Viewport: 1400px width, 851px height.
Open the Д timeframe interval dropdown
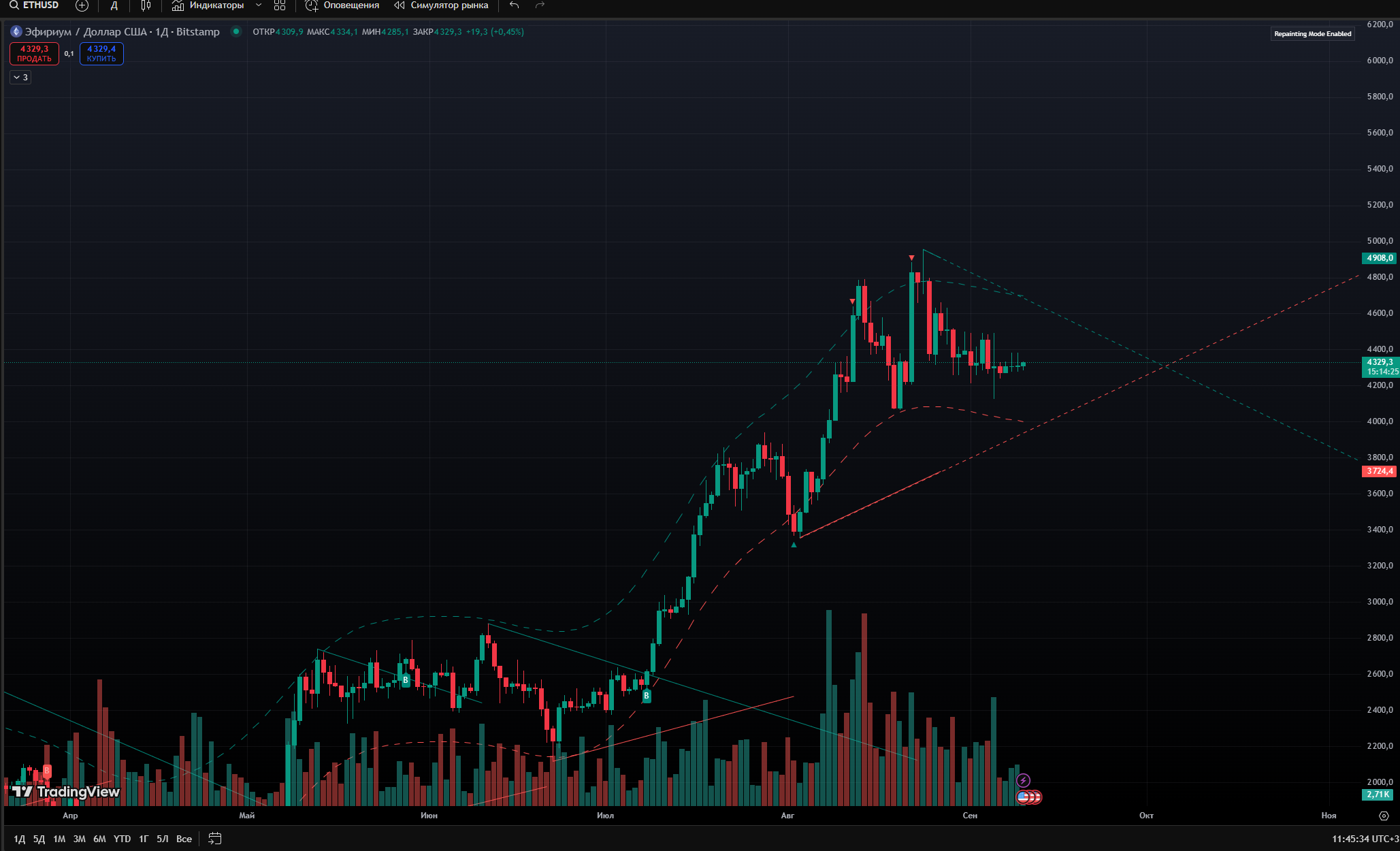click(114, 5)
